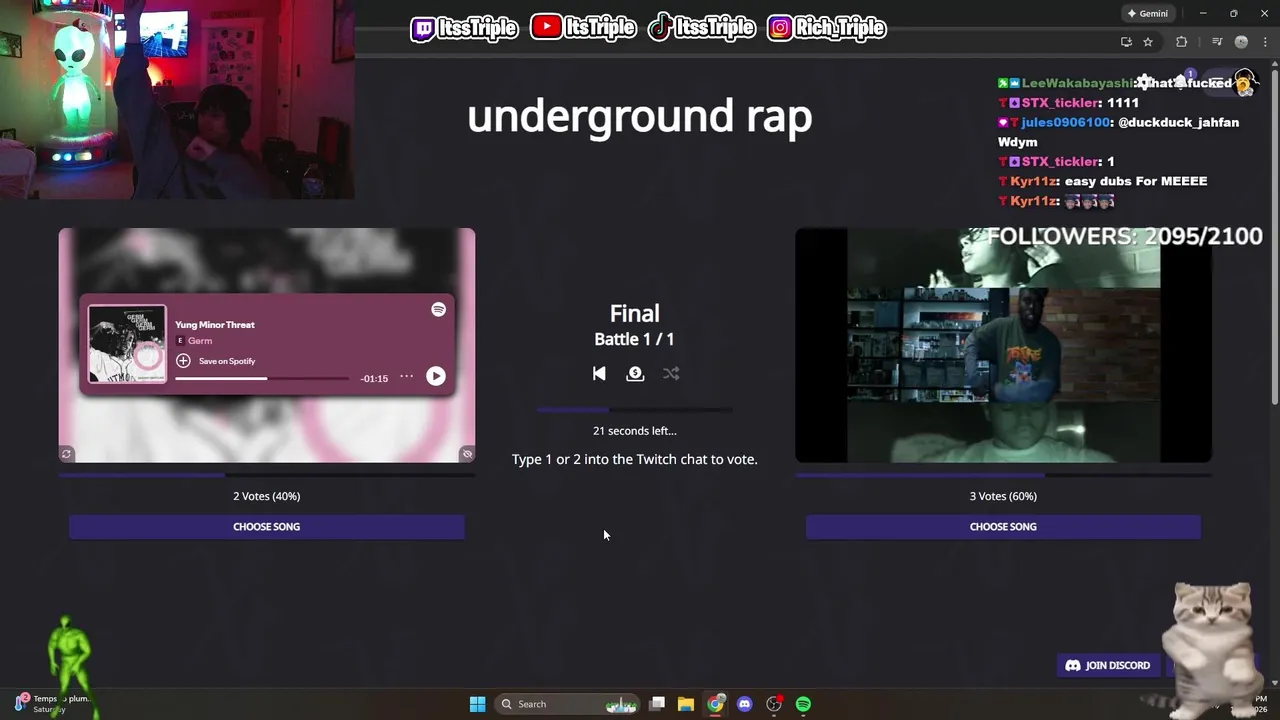Click the page vertical scrollbar
The width and height of the screenshot is (1280, 720).
click(x=1275, y=240)
